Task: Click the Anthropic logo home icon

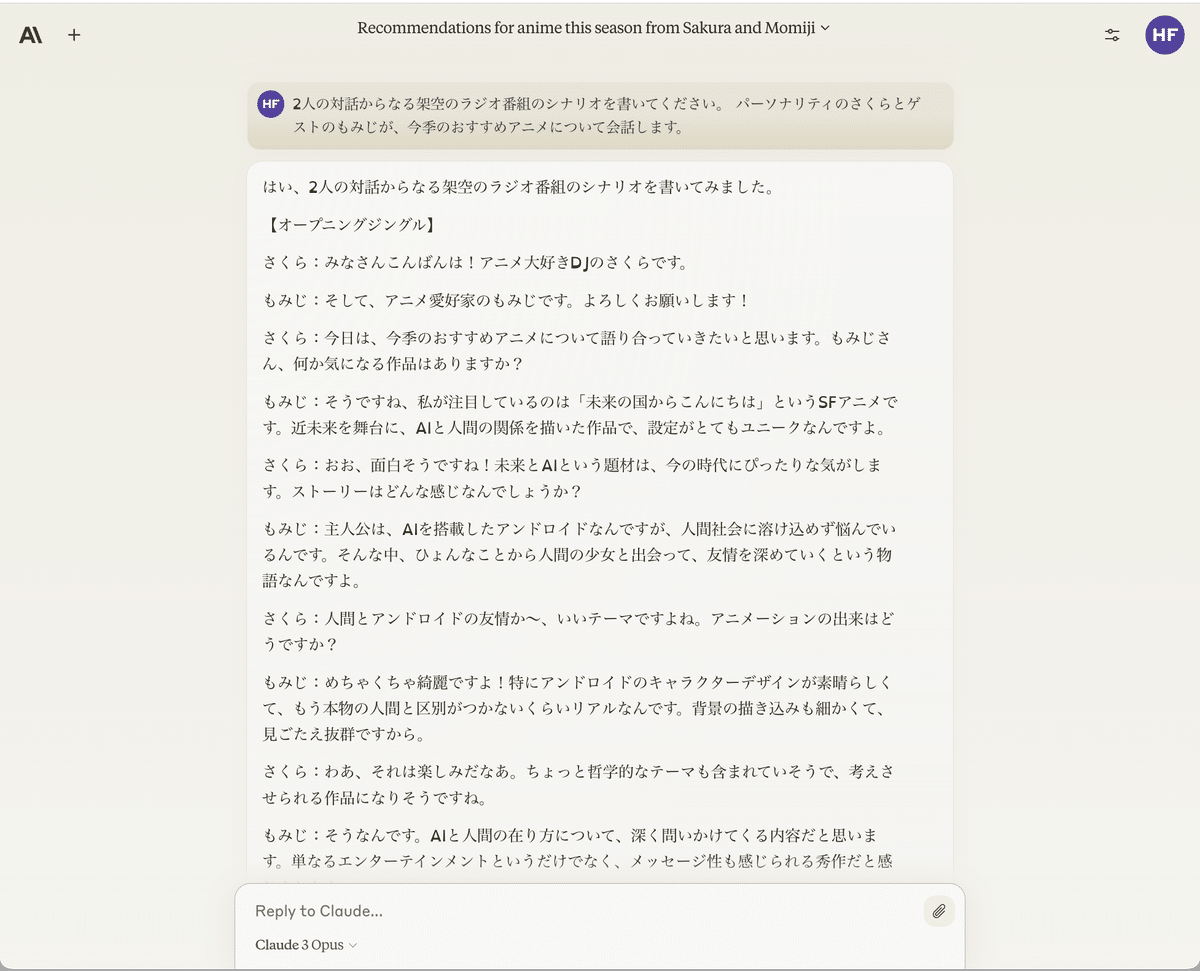Action: click(x=30, y=35)
